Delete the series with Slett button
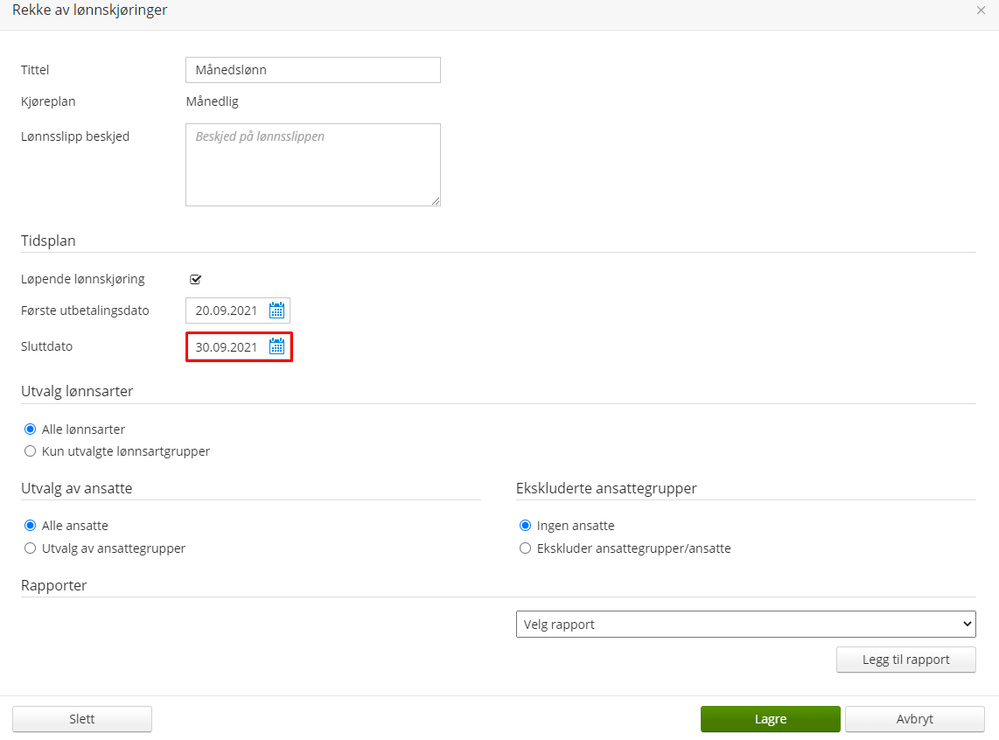 [82, 719]
